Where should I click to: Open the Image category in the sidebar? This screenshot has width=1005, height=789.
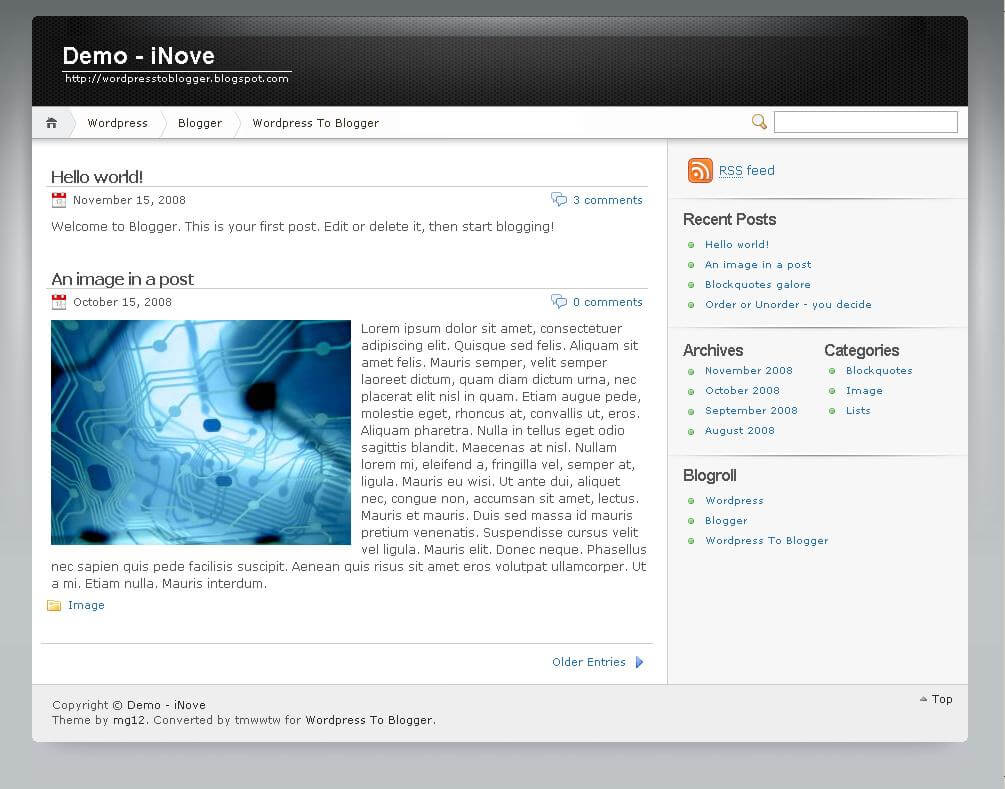(x=864, y=390)
